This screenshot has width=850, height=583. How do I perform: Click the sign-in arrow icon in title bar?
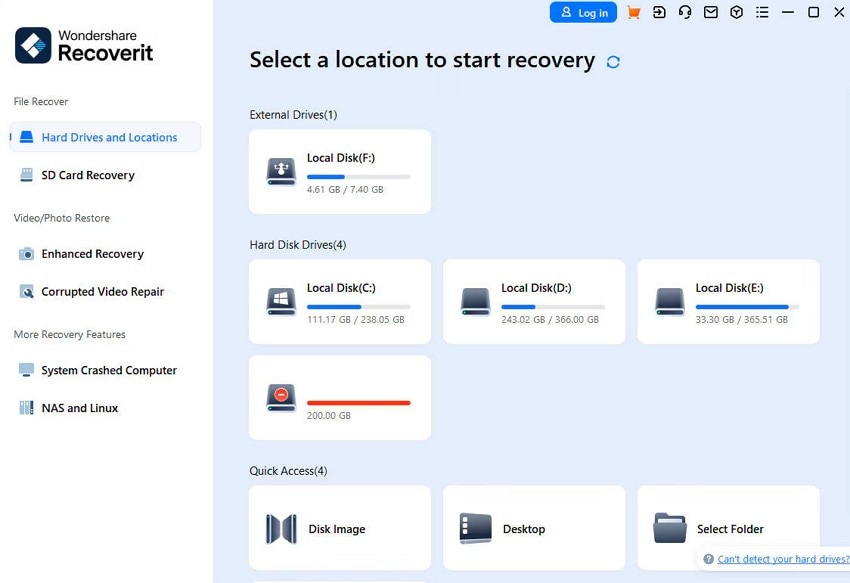[659, 12]
